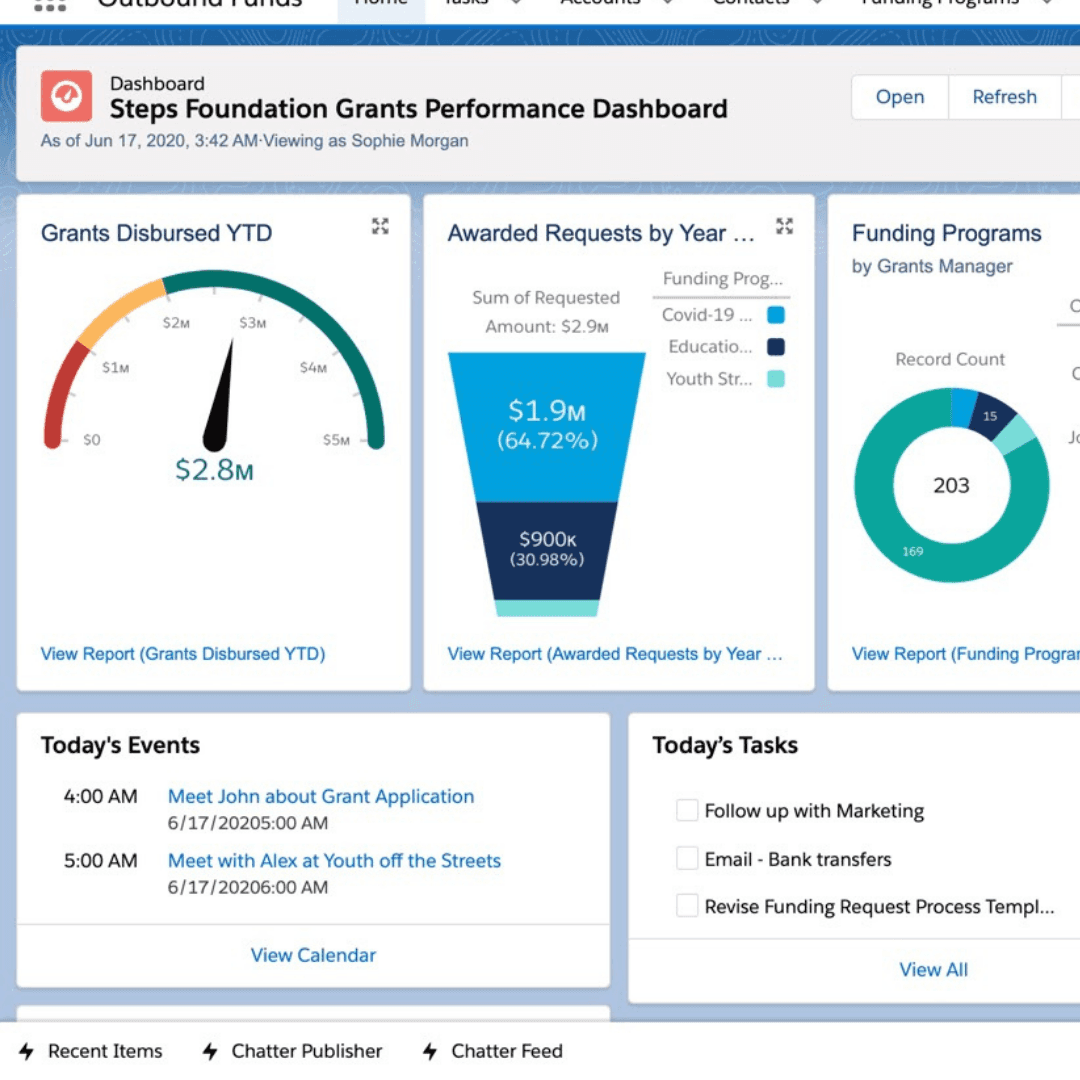Click the As of Jun 17, 2020 timestamp

click(149, 141)
